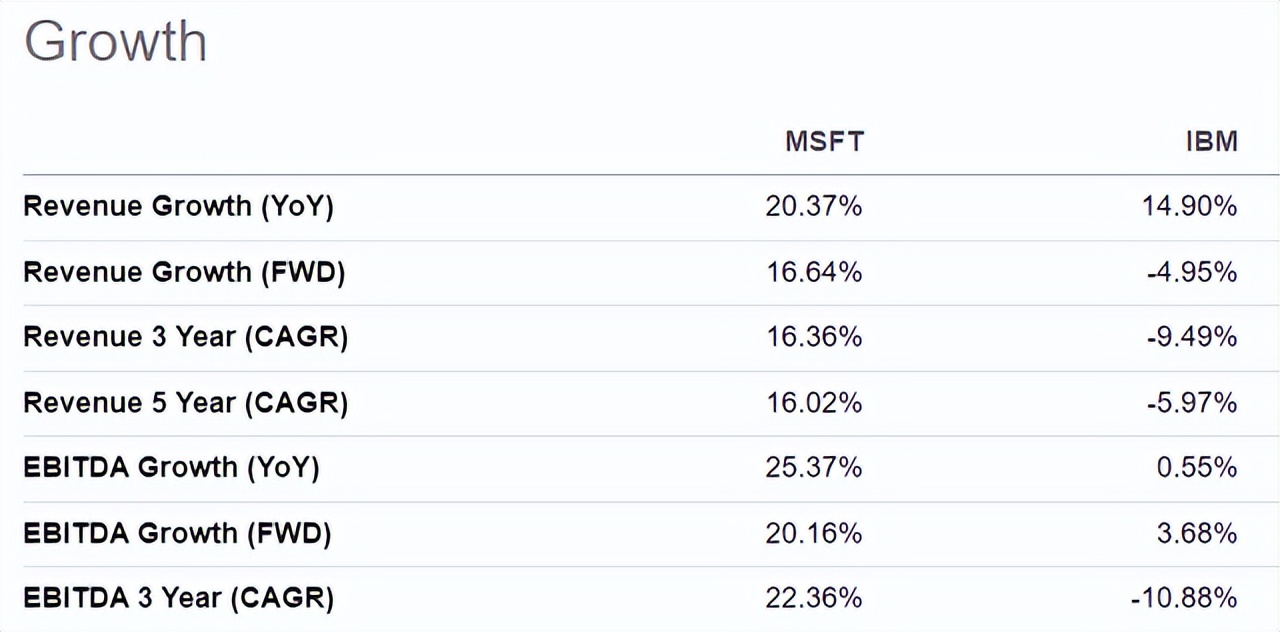Click the Revenue 5 Year (CAGR) label
The image size is (1280, 632).
click(186, 402)
